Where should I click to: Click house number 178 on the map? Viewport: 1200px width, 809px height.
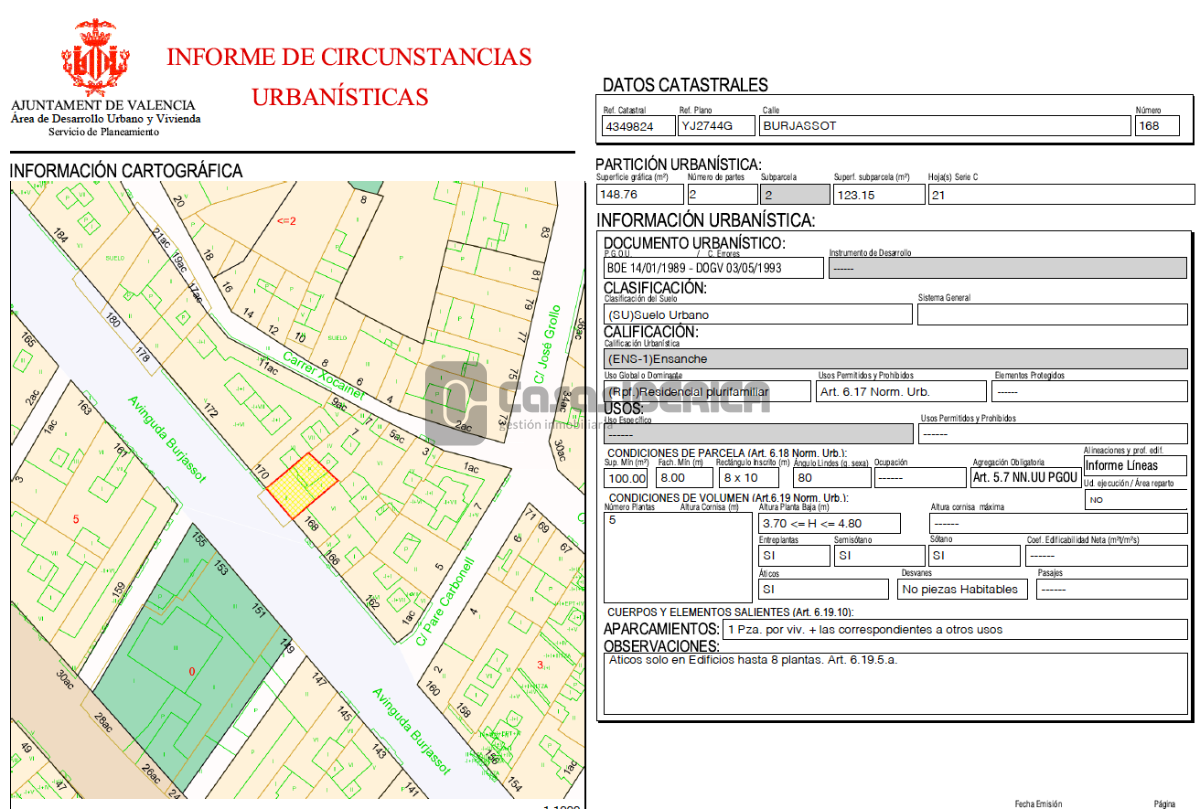(x=143, y=353)
